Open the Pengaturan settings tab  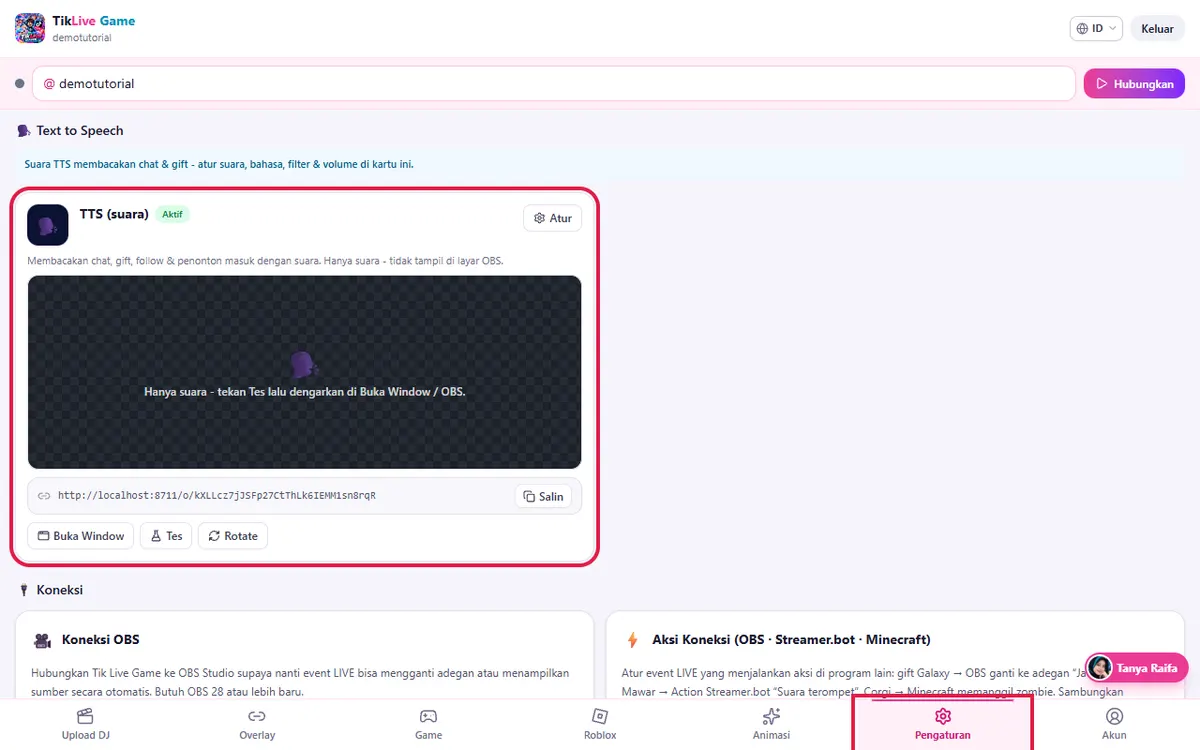(942, 724)
